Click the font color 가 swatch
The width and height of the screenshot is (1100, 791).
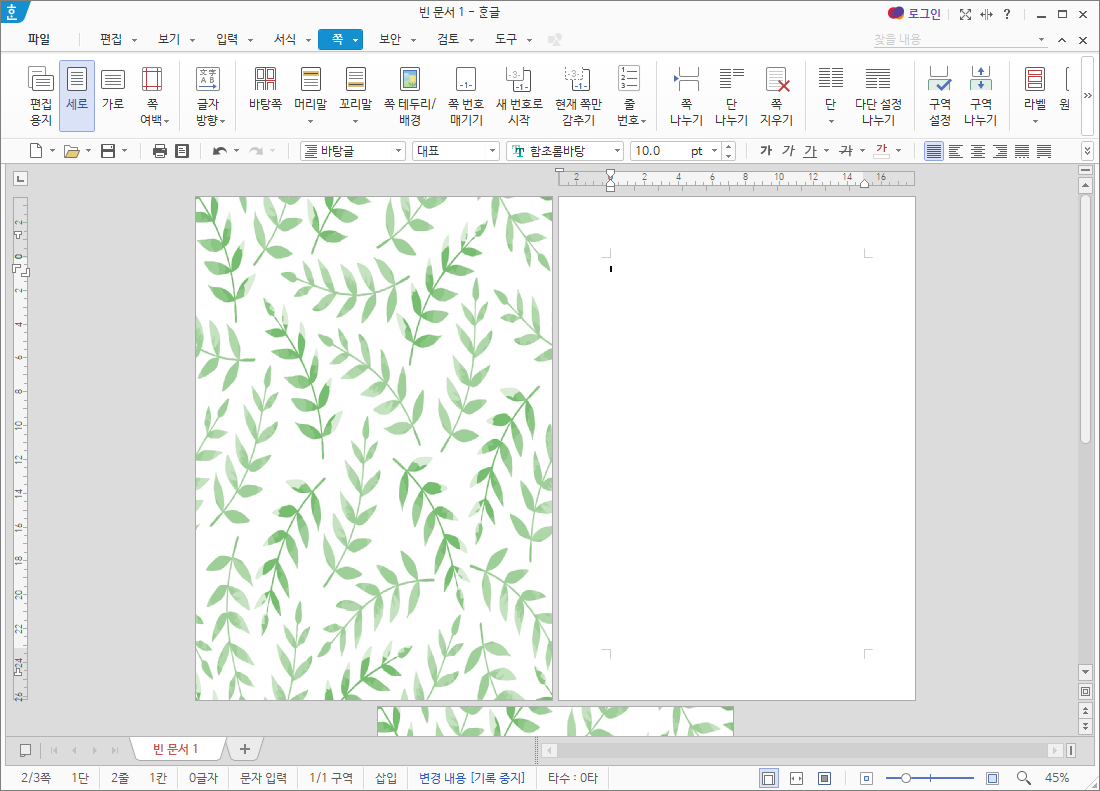click(882, 151)
